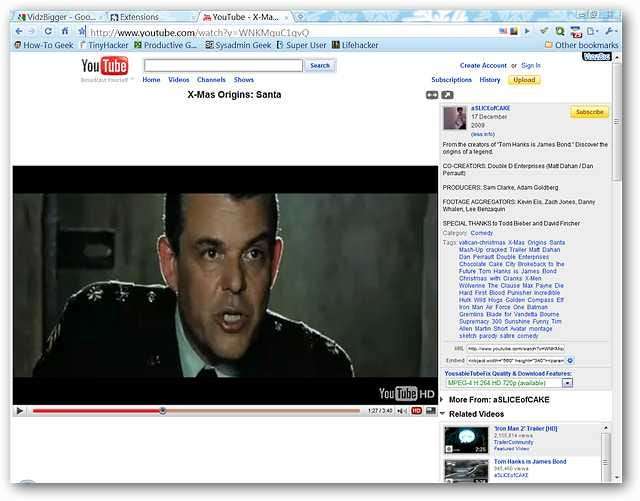Open the Sysadmin Geek bookmark
Image resolution: width=640 pixels, height=501 pixels.
(238, 45)
